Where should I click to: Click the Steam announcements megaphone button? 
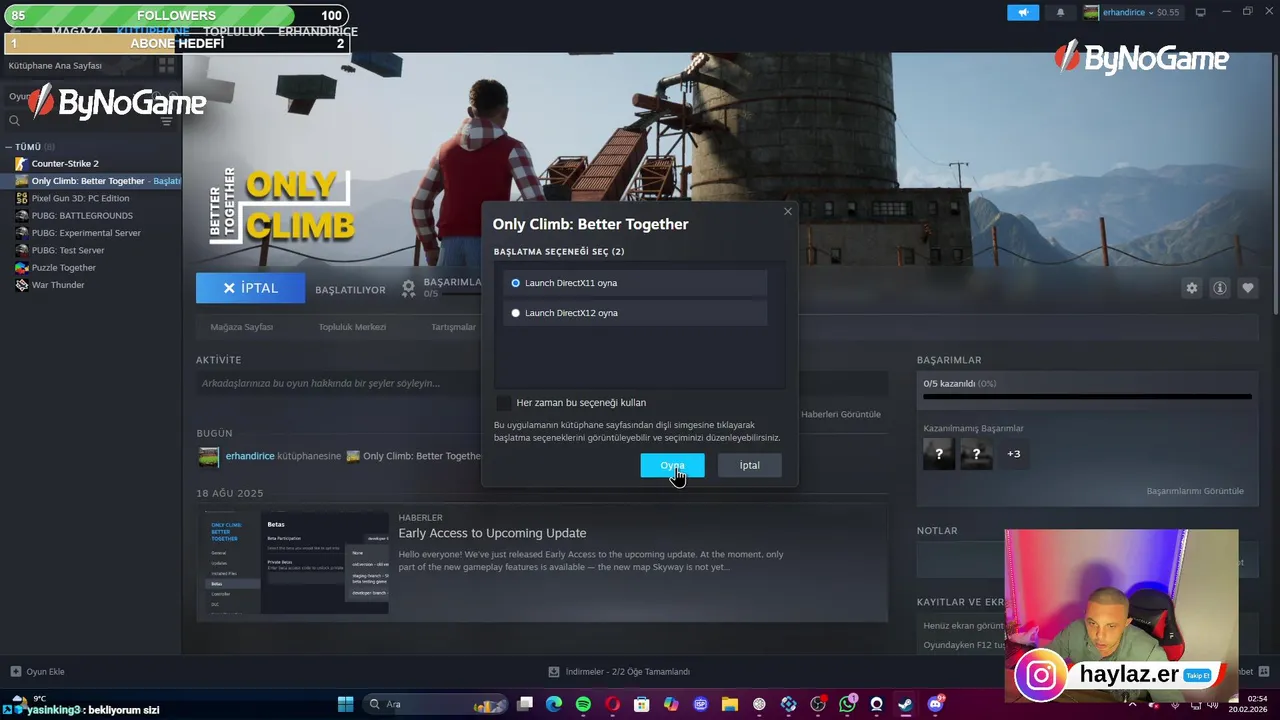coord(1022,12)
